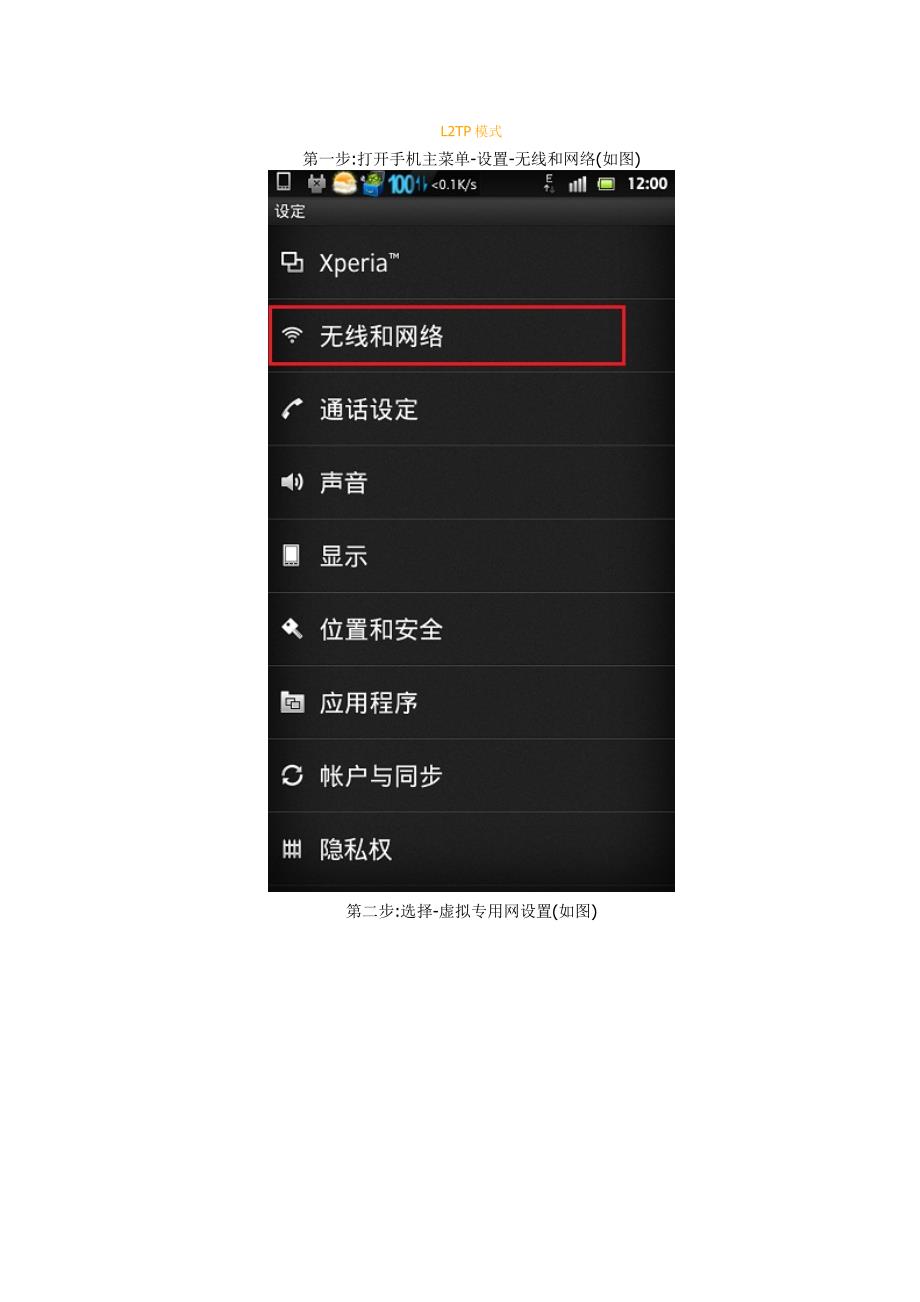Click the sync arrows icon
Viewport: 920px width, 1302px height.
tap(292, 775)
